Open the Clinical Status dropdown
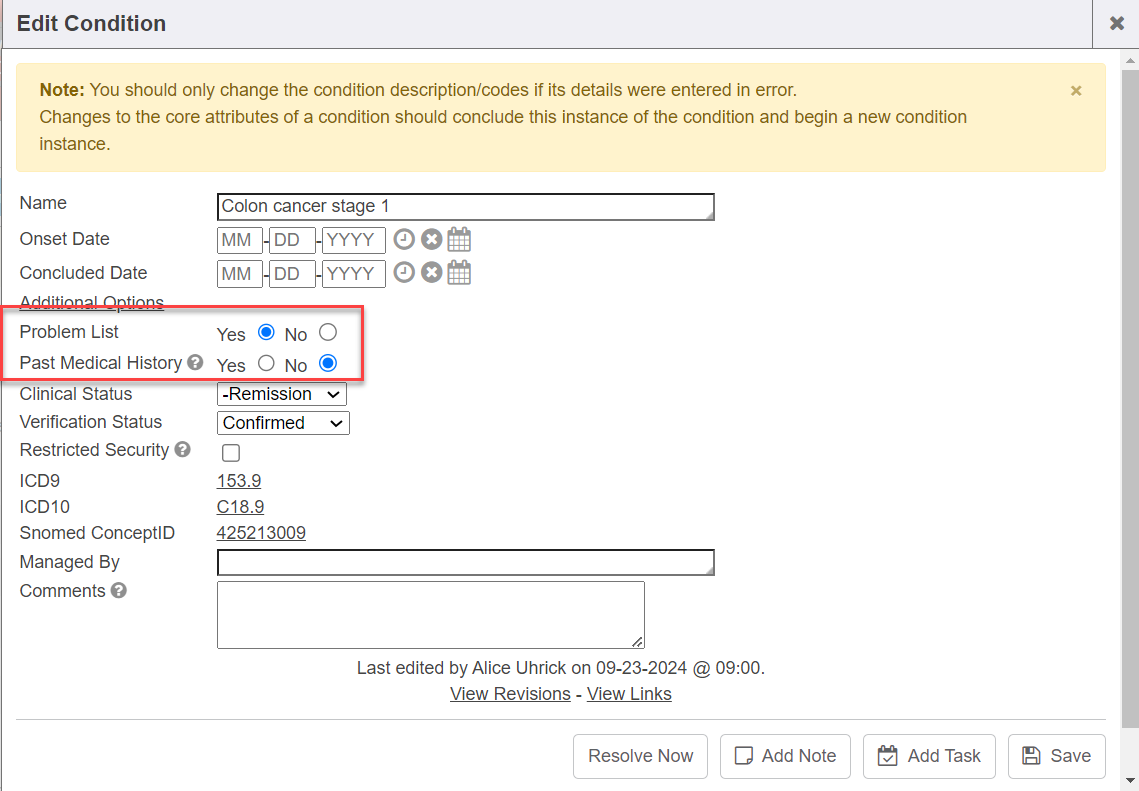Image resolution: width=1139 pixels, height=791 pixels. [281, 394]
